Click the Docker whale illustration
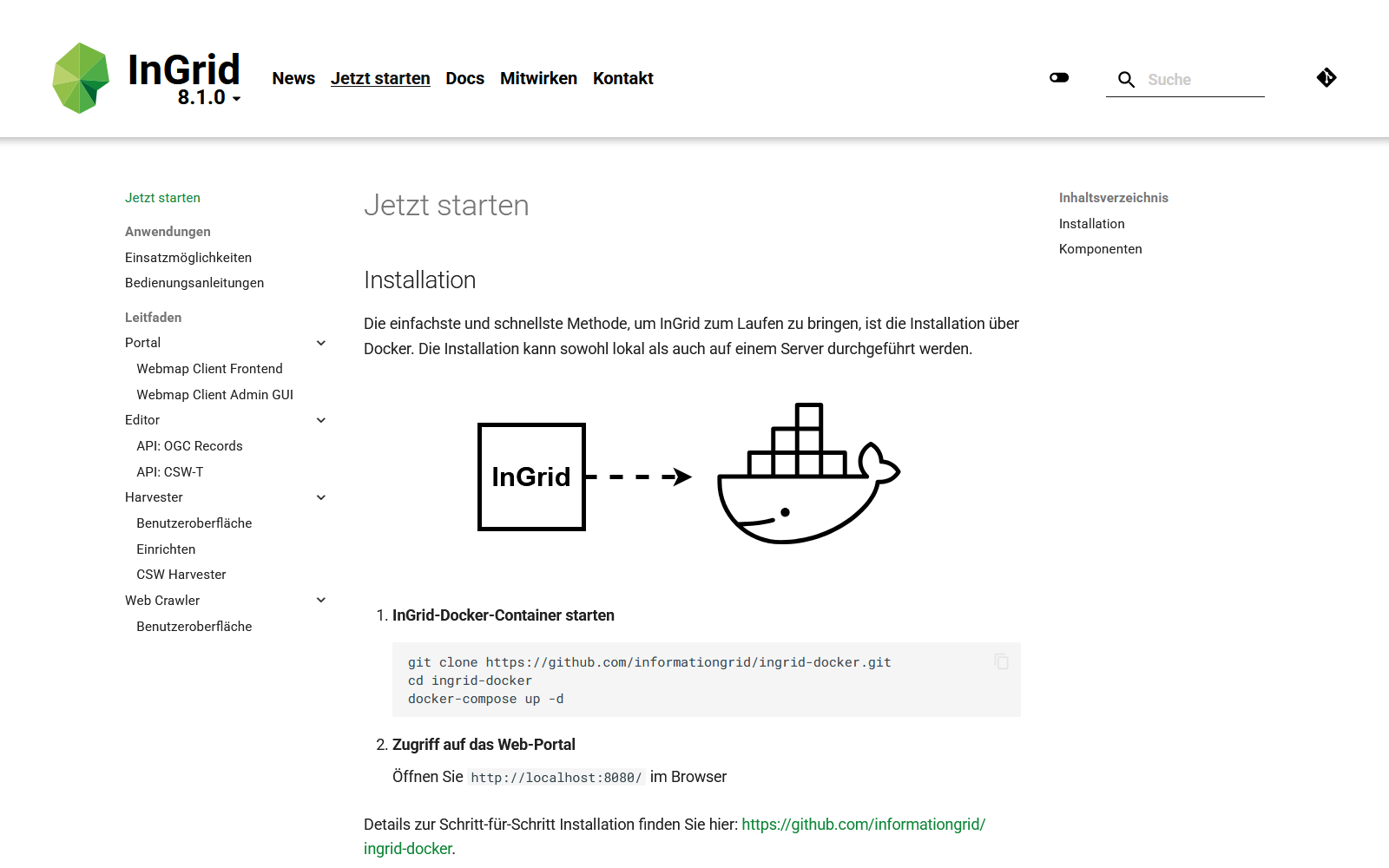The height and width of the screenshot is (868, 1389). 807,474
